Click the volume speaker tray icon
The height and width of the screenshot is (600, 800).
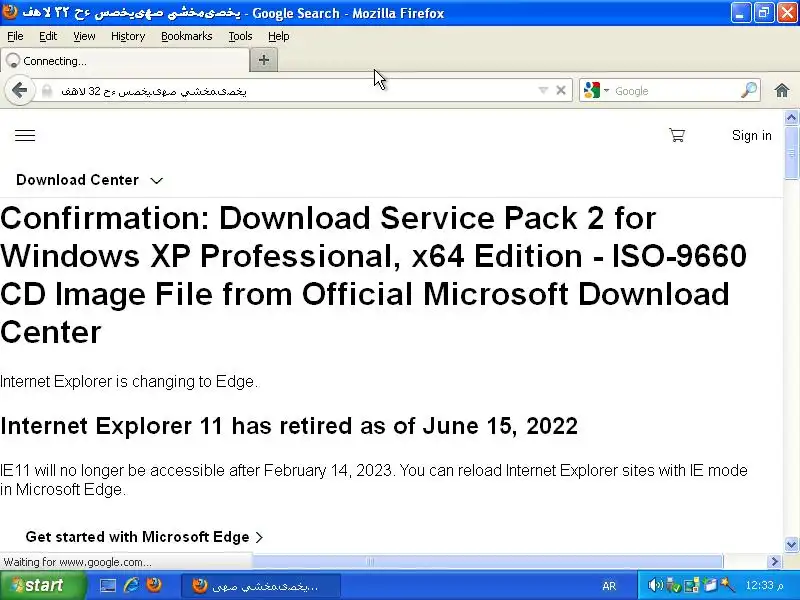[x=655, y=585]
